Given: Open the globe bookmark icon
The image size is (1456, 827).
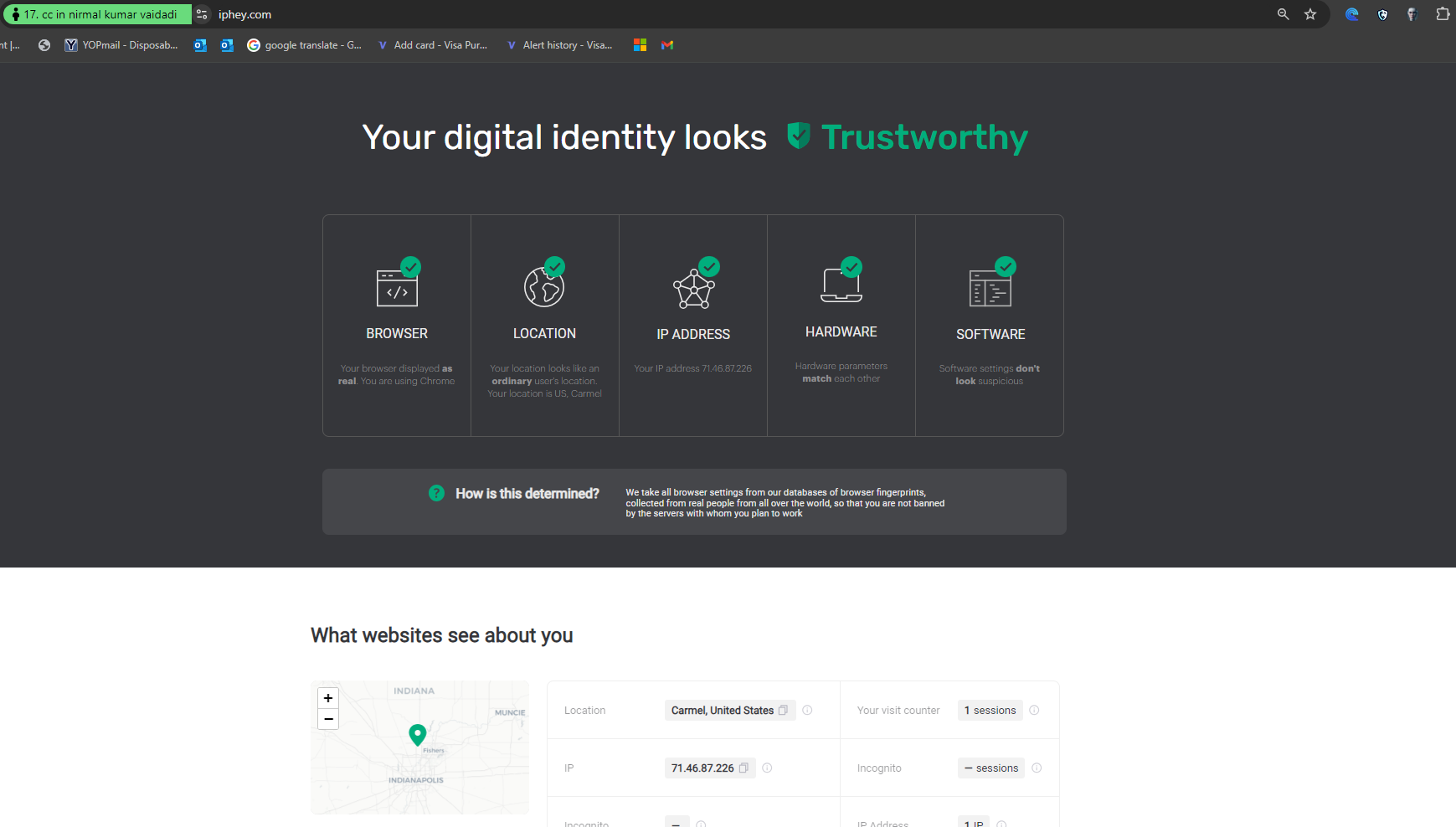Looking at the screenshot, I should [x=44, y=45].
